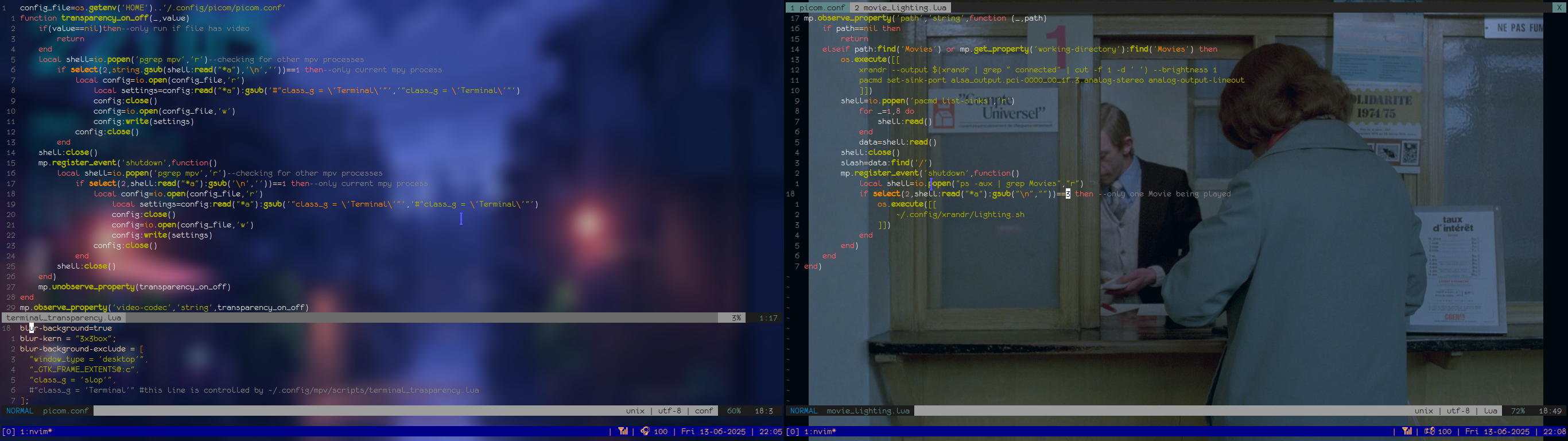Click the pacmd set-sink-port line
This screenshot has width=1568, height=441.
1052,80
